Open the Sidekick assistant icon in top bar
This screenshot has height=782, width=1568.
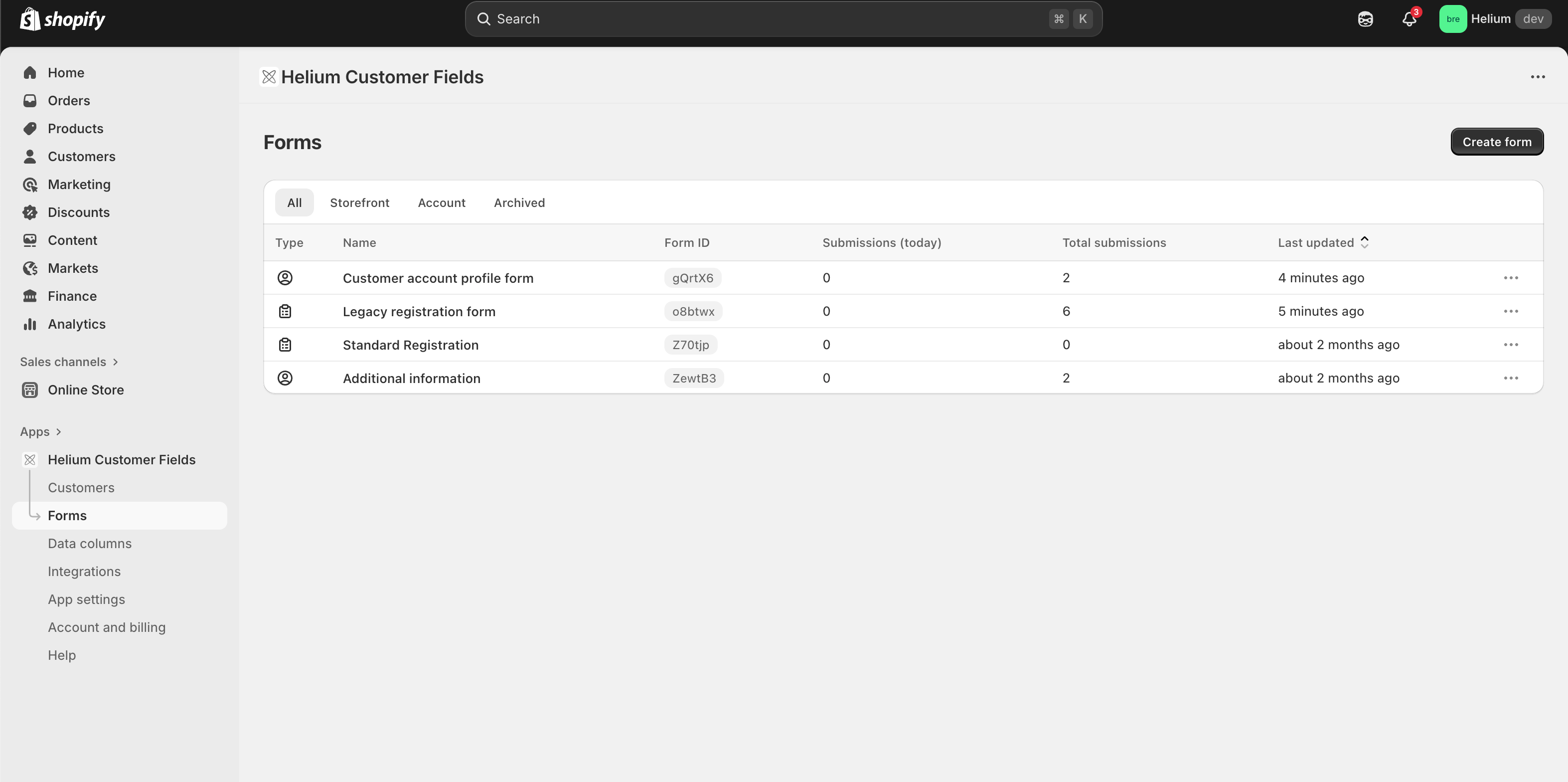(1365, 19)
